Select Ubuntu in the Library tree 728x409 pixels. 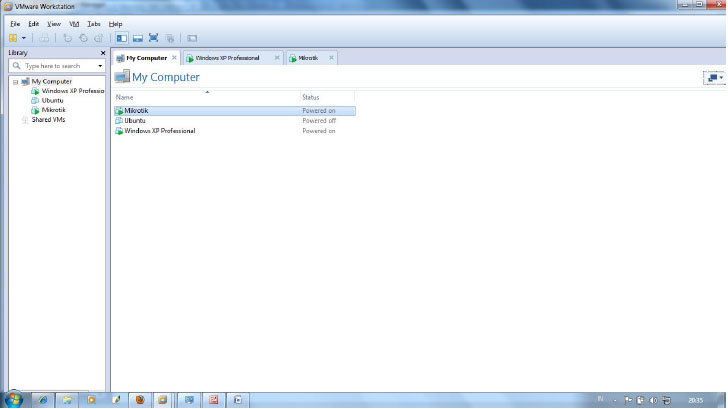point(52,100)
